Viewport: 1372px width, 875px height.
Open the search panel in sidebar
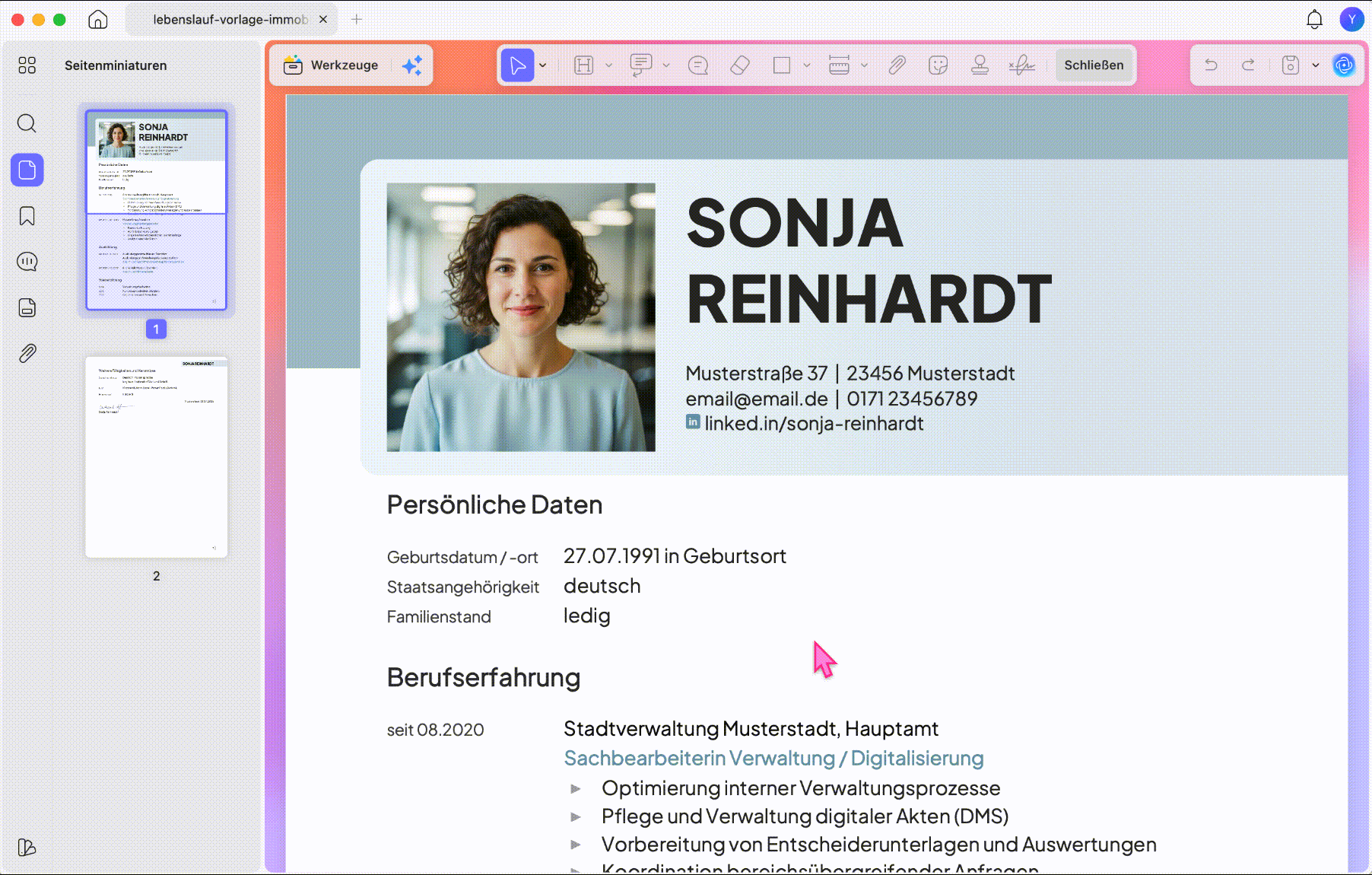pyautogui.click(x=27, y=123)
